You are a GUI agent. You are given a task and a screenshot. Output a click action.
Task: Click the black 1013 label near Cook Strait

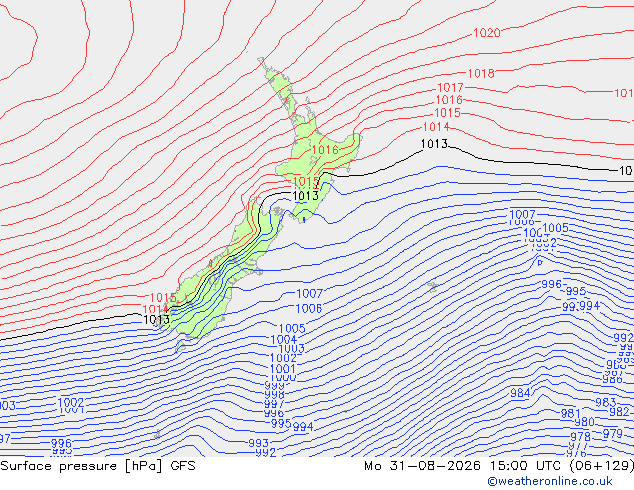pyautogui.click(x=306, y=196)
